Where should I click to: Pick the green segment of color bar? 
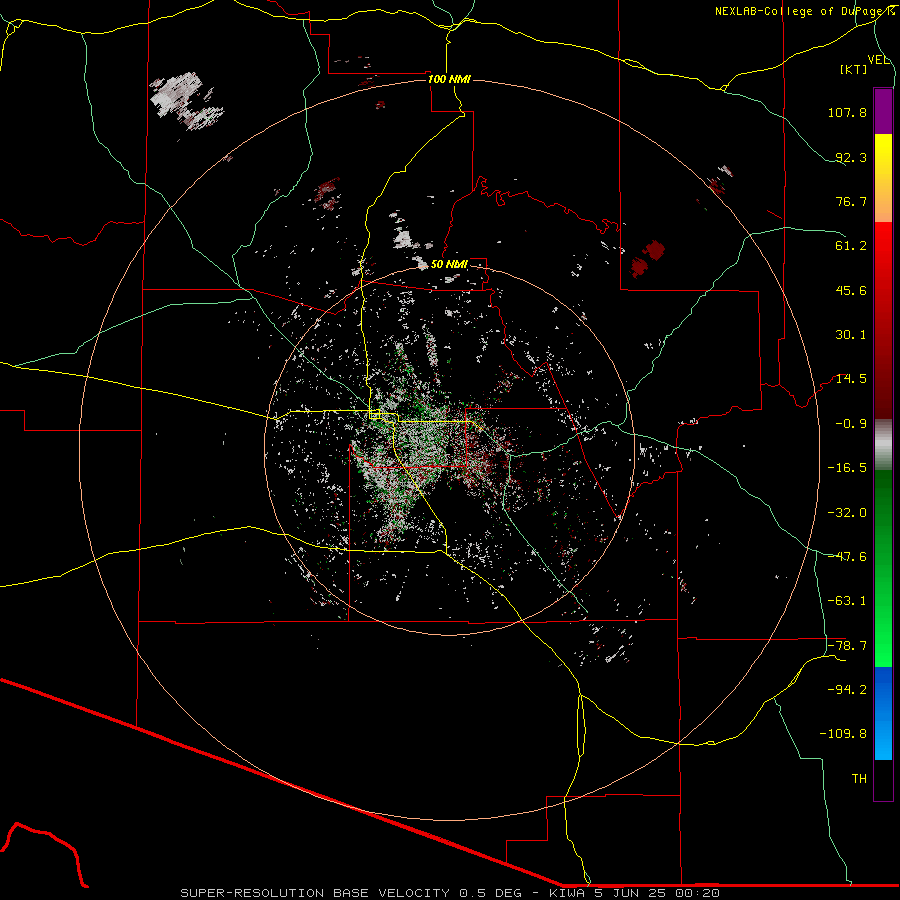(x=883, y=568)
